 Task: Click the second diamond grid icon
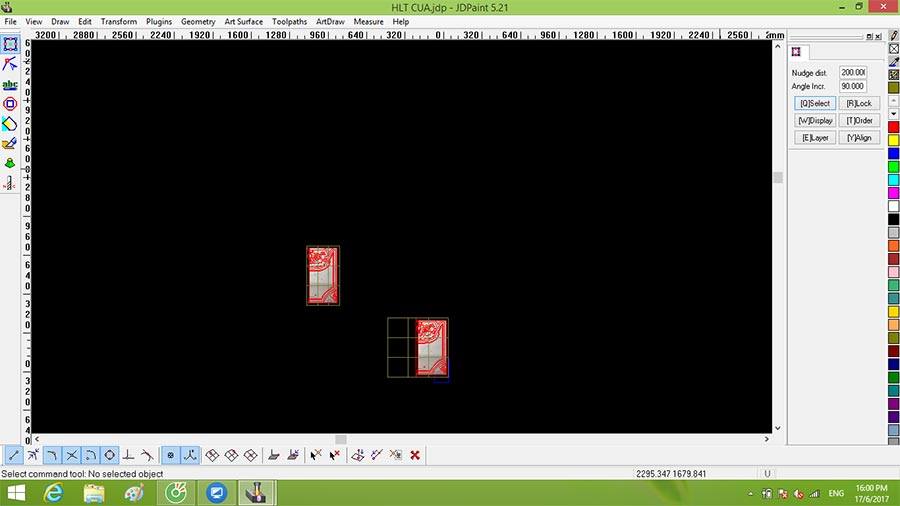click(x=231, y=456)
